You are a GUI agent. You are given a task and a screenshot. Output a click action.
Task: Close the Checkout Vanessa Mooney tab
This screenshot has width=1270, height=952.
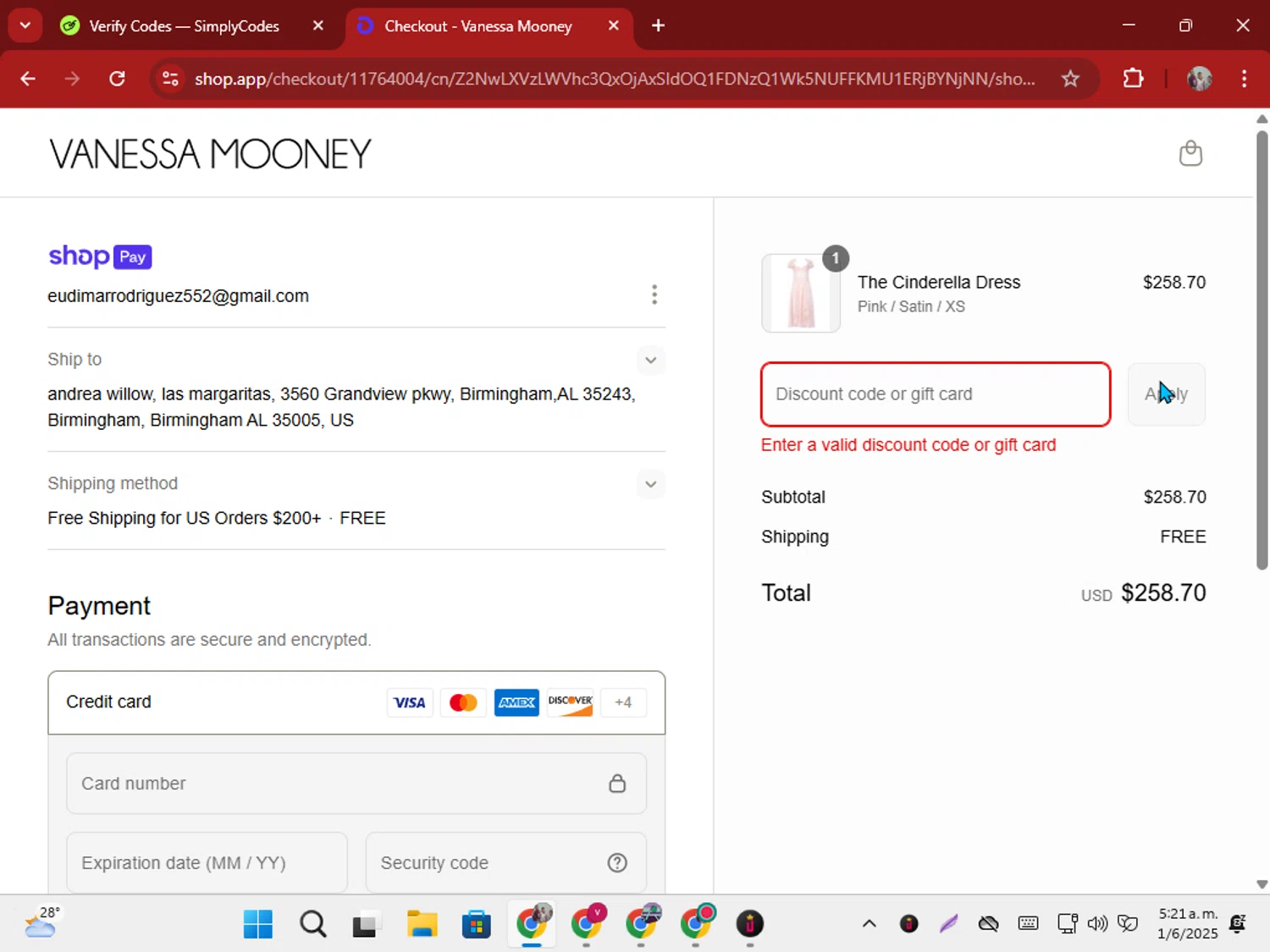614,25
